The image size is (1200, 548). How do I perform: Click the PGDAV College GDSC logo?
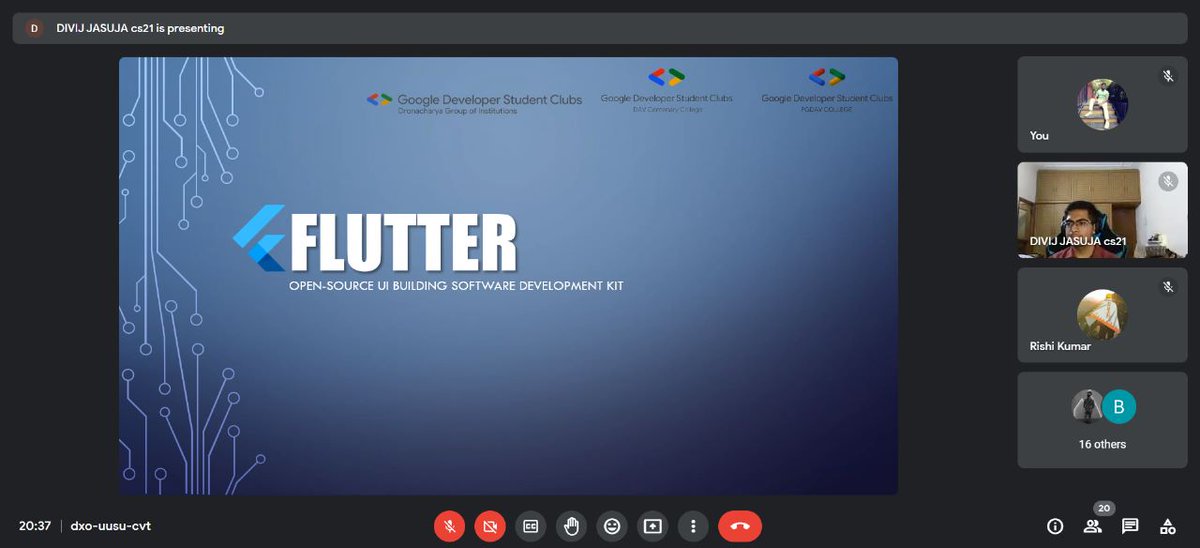coord(827,90)
